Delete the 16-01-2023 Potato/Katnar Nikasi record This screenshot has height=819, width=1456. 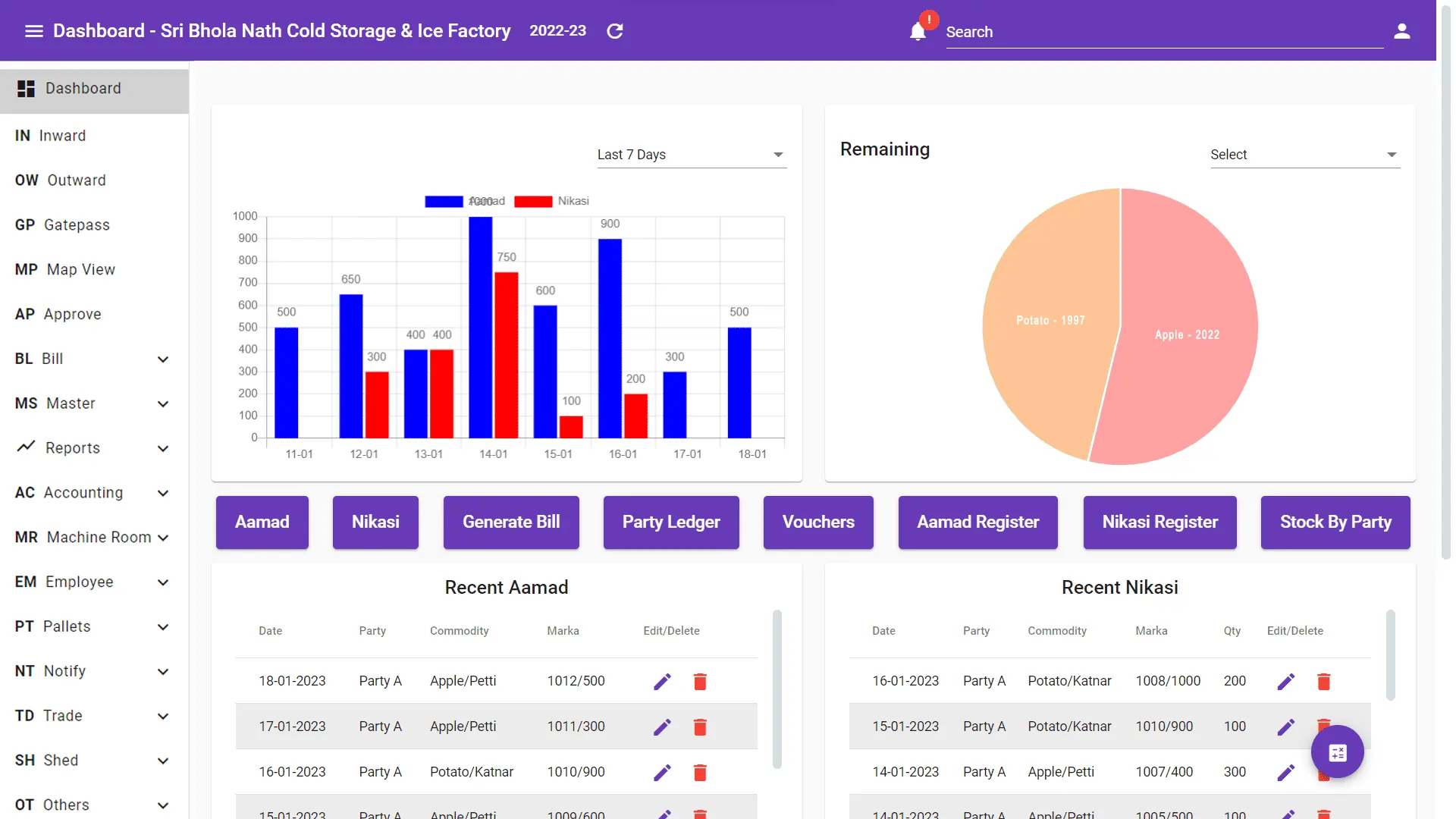pyautogui.click(x=1324, y=681)
